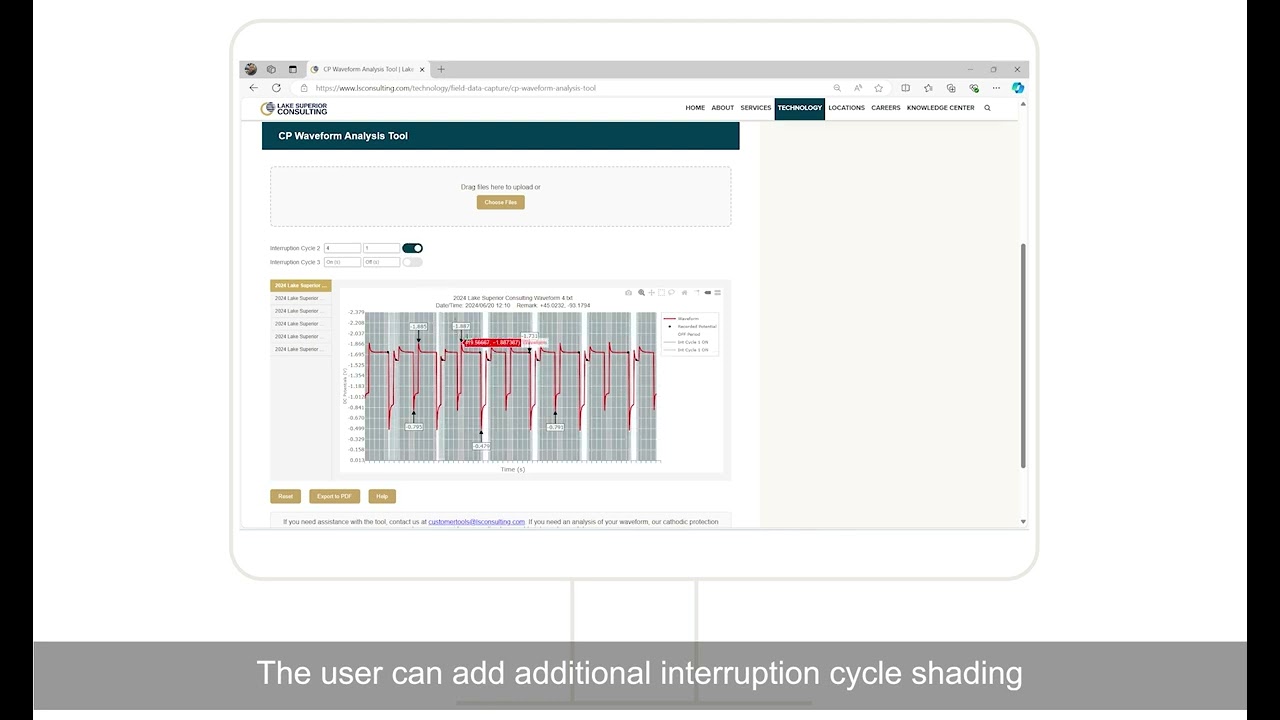Download plot as PNG camera icon
Screen dimensions: 1280x720
click(x=628, y=293)
